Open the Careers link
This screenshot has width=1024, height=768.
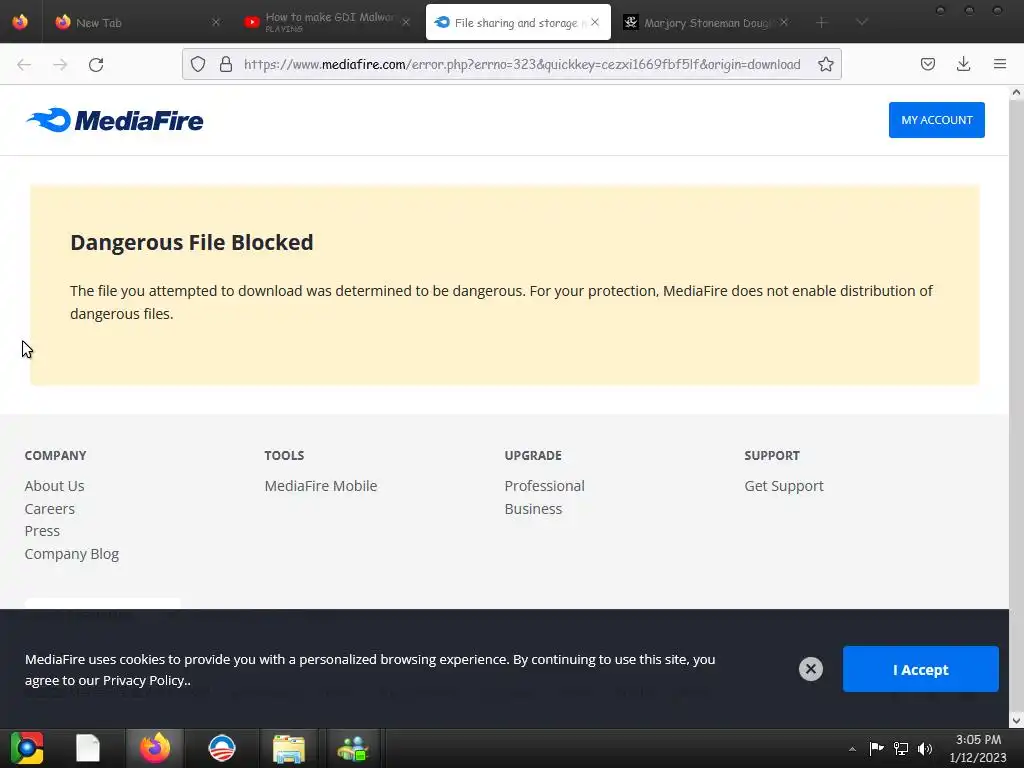point(50,509)
